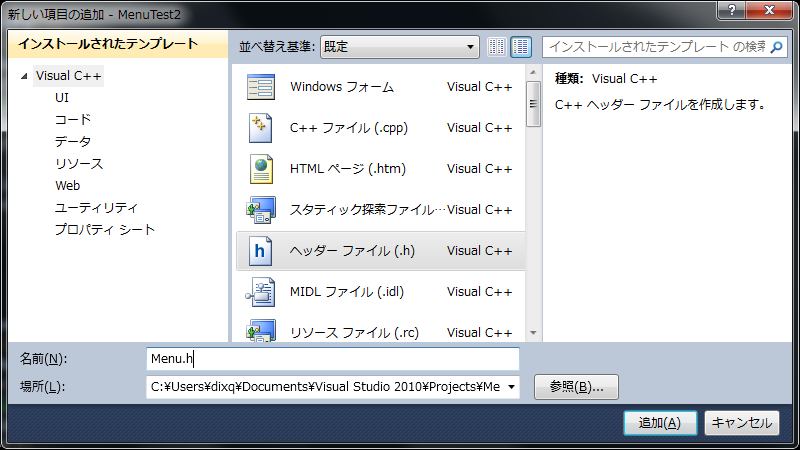Click the template list vertical scrollbar
The height and width of the screenshot is (450, 800).
point(533,200)
